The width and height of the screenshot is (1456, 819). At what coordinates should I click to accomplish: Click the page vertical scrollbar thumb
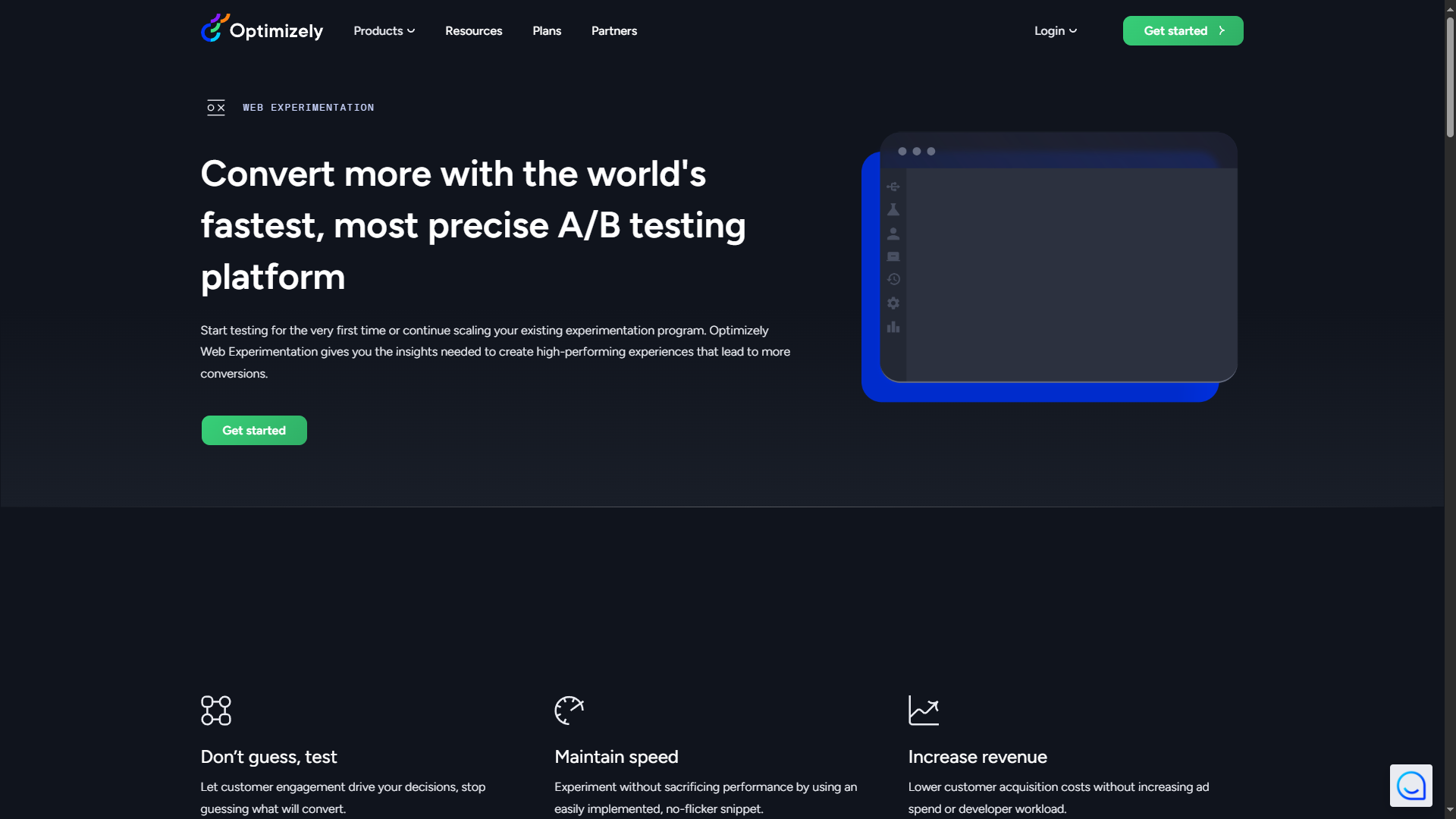1450,76
